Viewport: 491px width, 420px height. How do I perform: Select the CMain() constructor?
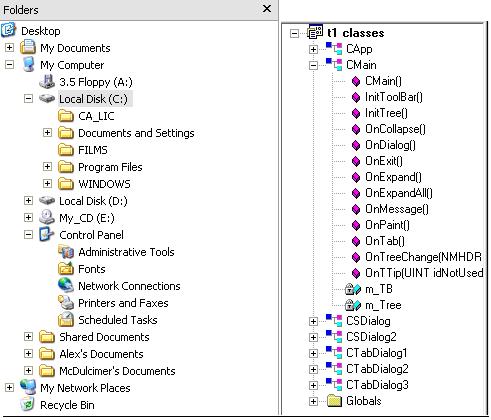(x=383, y=81)
